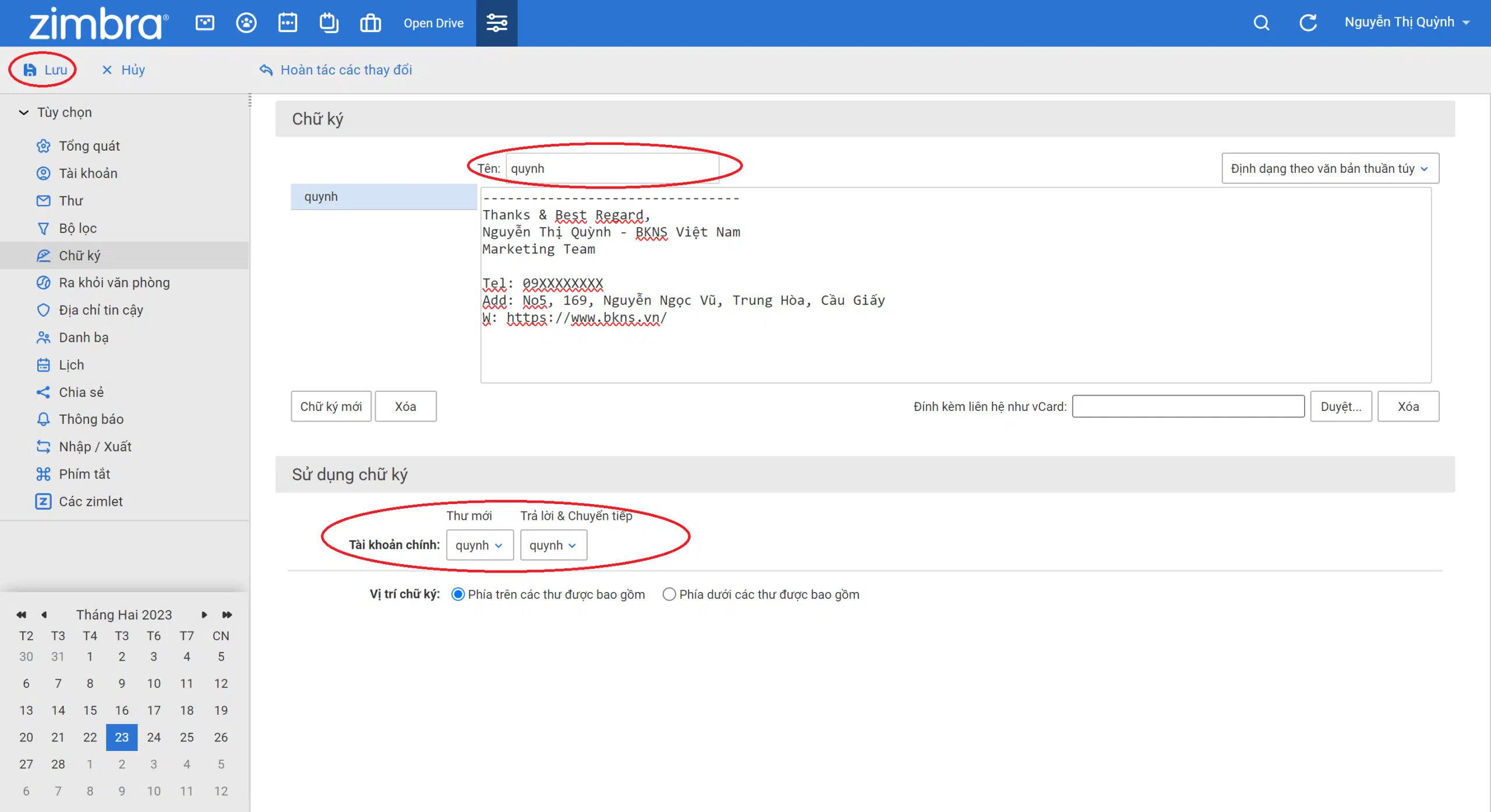Open the reply and forward signature dropdown
This screenshot has width=1491, height=812.
click(553, 545)
